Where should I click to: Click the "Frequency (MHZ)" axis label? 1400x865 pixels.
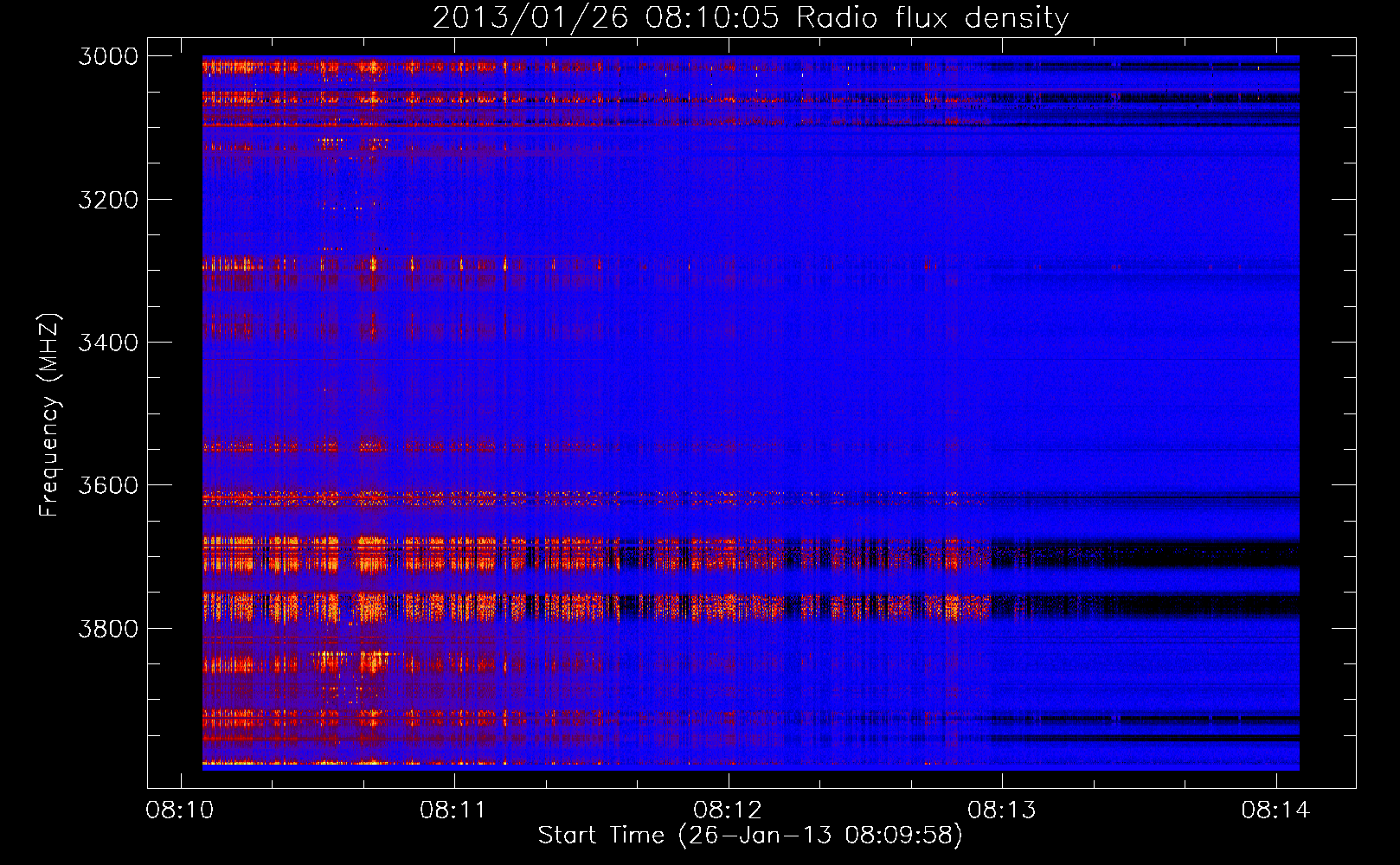(x=49, y=415)
